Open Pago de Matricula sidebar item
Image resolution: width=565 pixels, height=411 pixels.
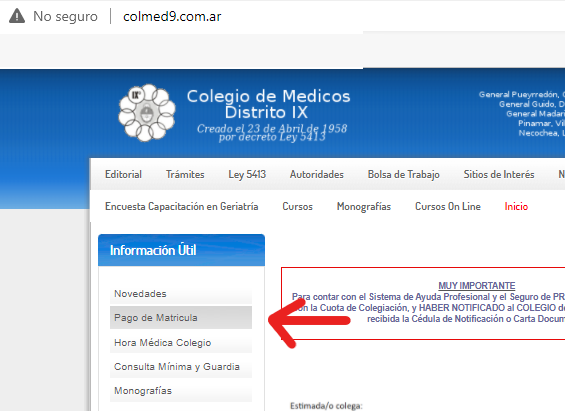[x=181, y=317]
